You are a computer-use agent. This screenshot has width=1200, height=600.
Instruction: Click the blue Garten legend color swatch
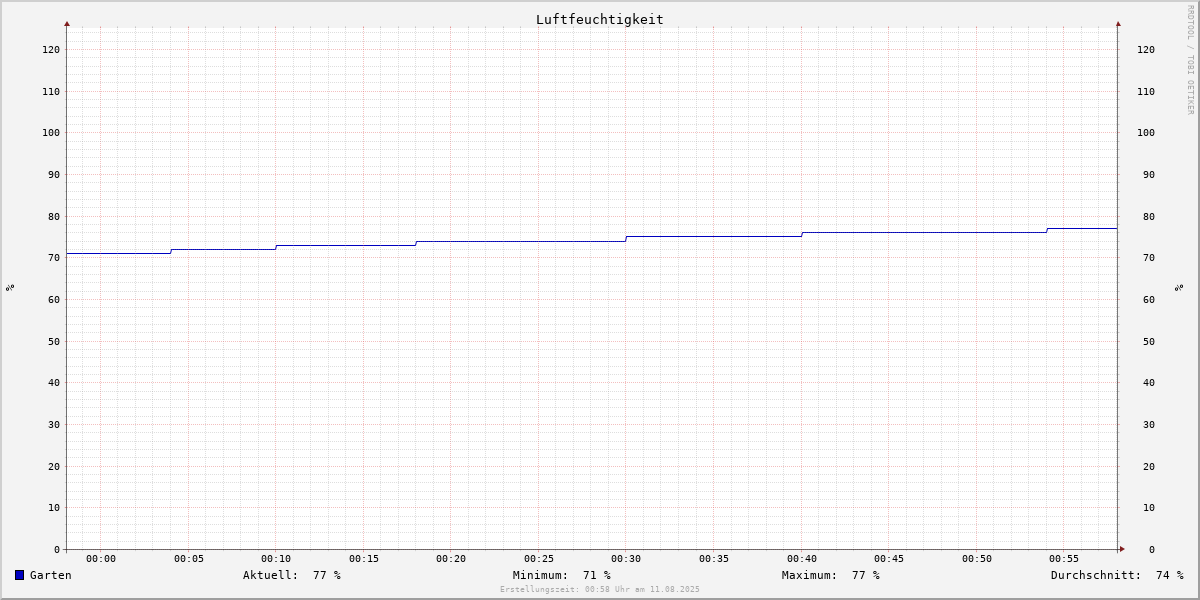coord(19,575)
